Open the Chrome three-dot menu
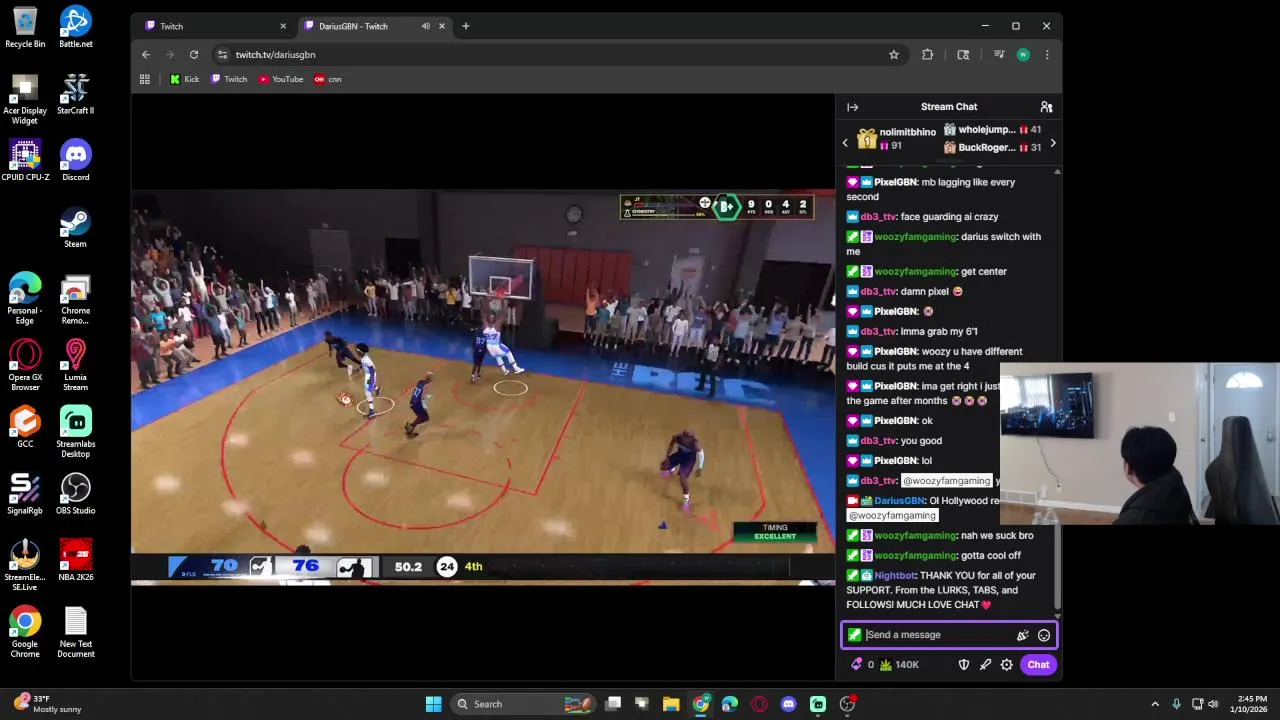Screen dimensions: 1280x720 [x=1047, y=55]
